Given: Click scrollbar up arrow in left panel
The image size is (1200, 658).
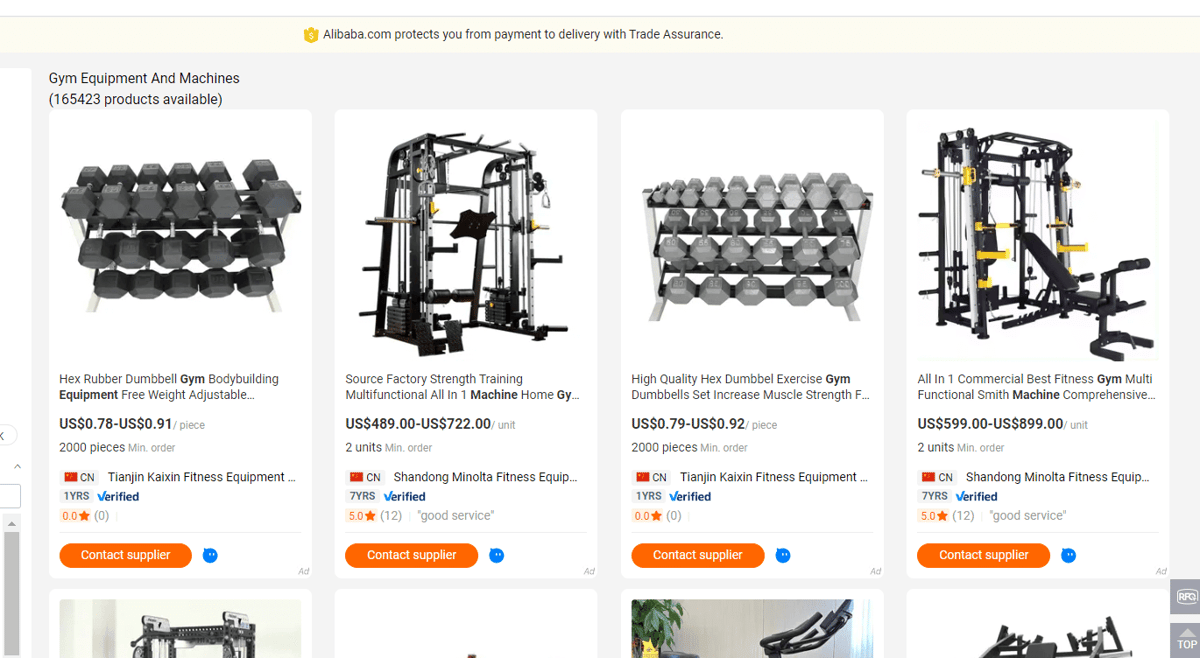Looking at the screenshot, I should (12, 524).
